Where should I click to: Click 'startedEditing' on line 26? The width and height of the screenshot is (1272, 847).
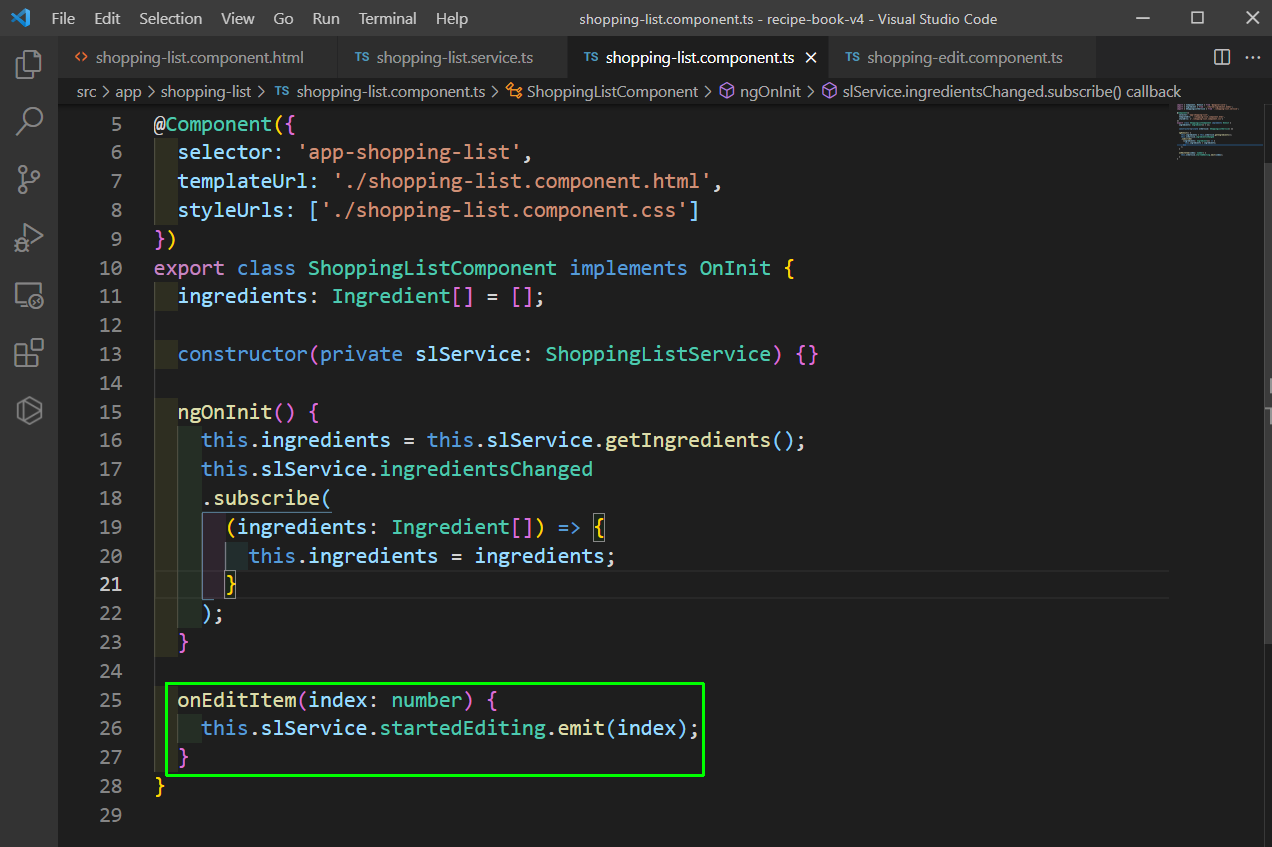click(462, 728)
